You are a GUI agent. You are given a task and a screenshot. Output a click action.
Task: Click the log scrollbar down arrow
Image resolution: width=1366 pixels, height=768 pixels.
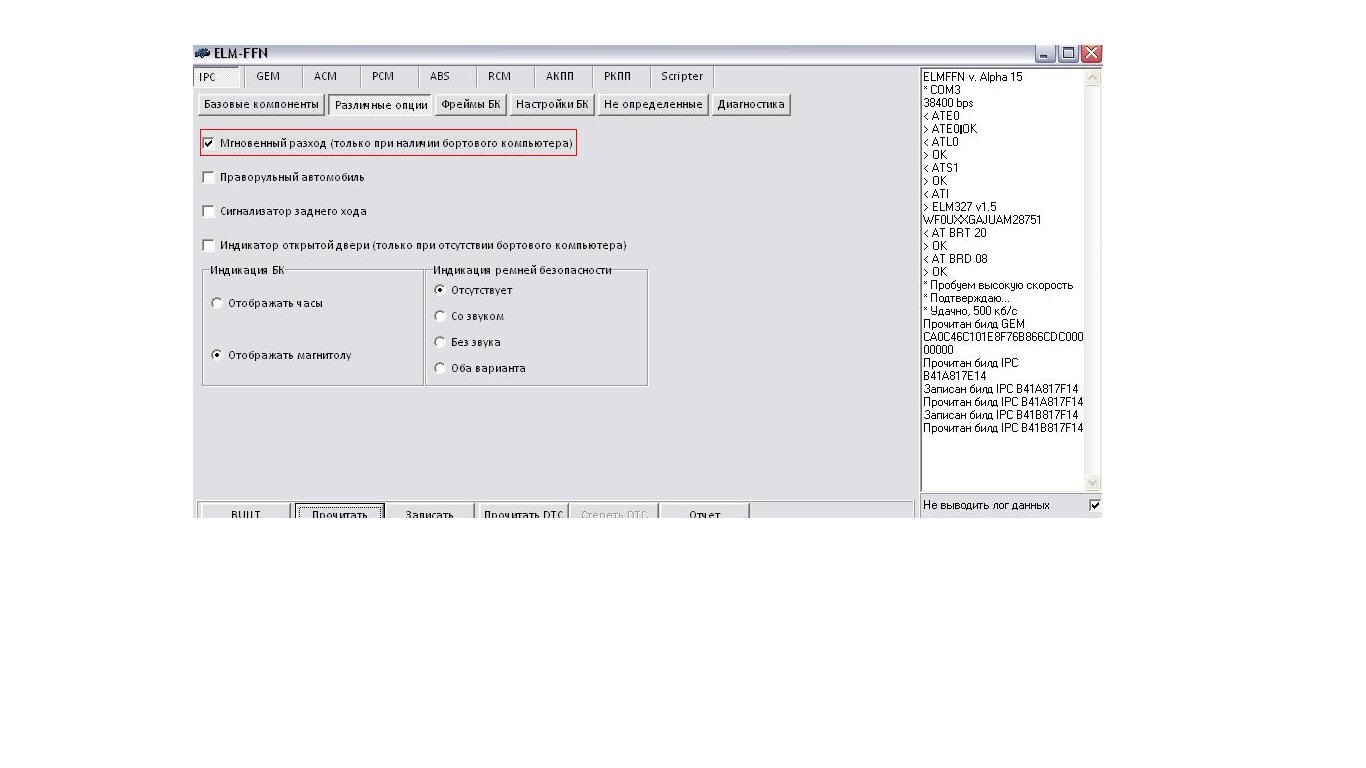click(1092, 482)
